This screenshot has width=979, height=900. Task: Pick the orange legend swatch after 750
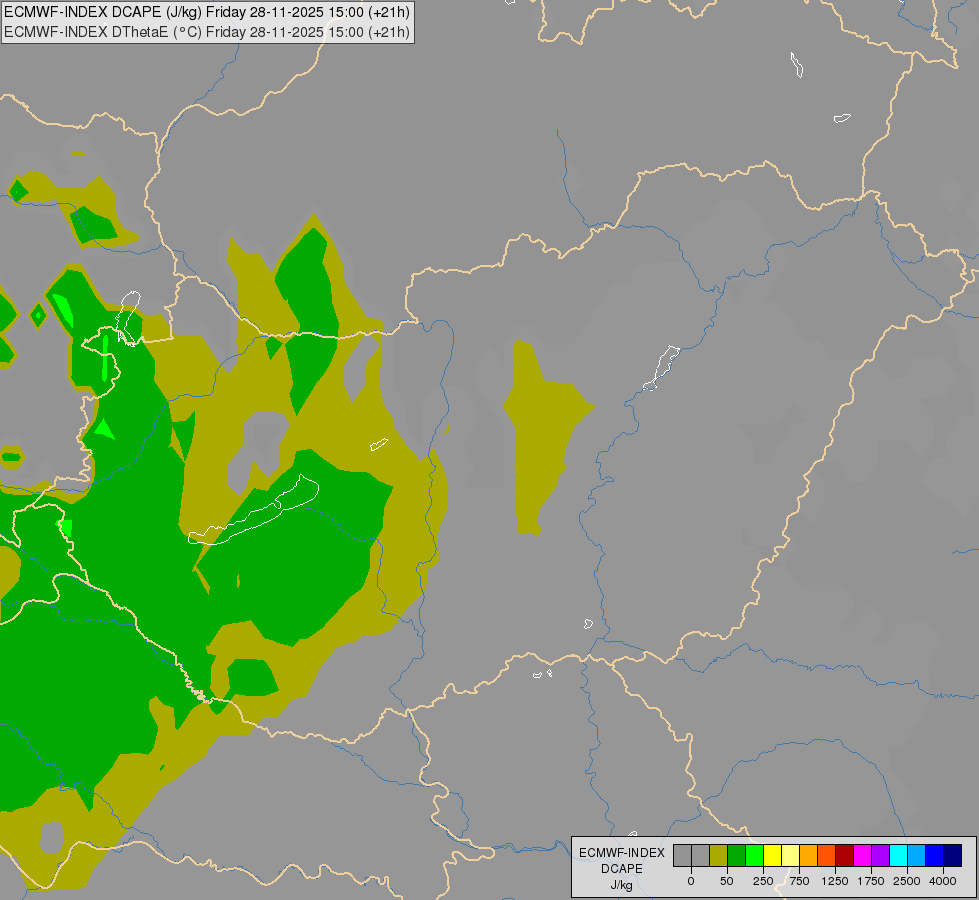[x=809, y=856]
